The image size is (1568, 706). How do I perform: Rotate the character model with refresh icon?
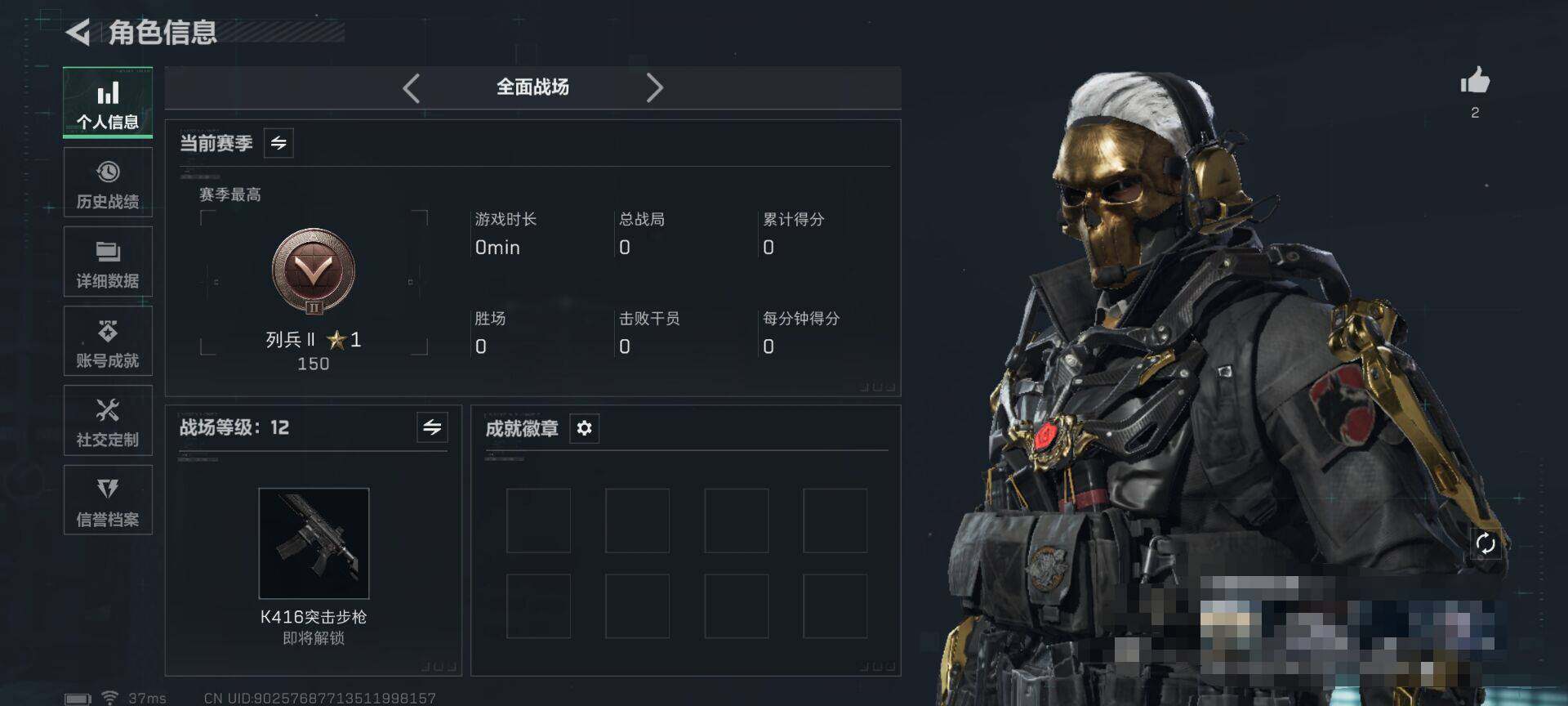1486,543
